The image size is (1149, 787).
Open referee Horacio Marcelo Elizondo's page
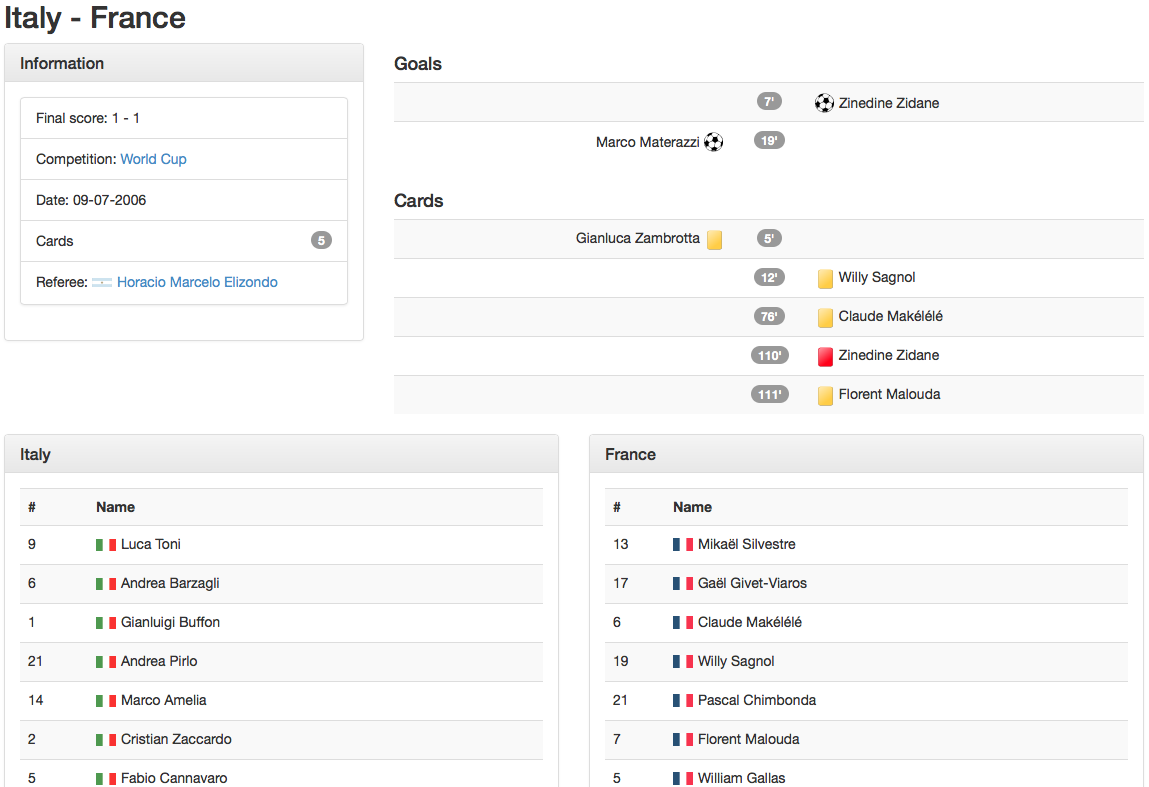pos(197,282)
